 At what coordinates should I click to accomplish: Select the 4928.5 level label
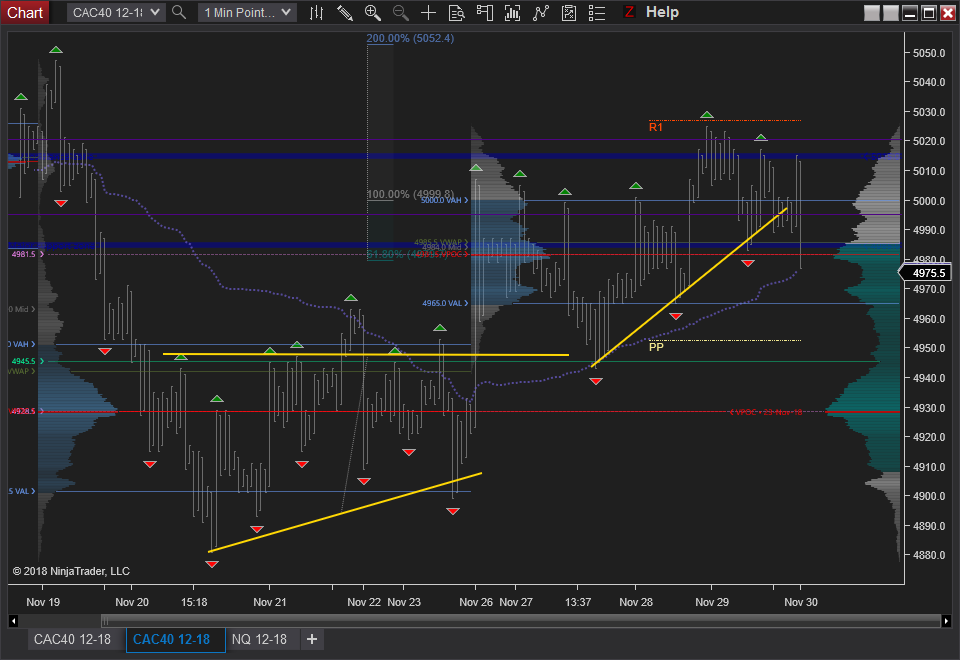[x=26, y=411]
